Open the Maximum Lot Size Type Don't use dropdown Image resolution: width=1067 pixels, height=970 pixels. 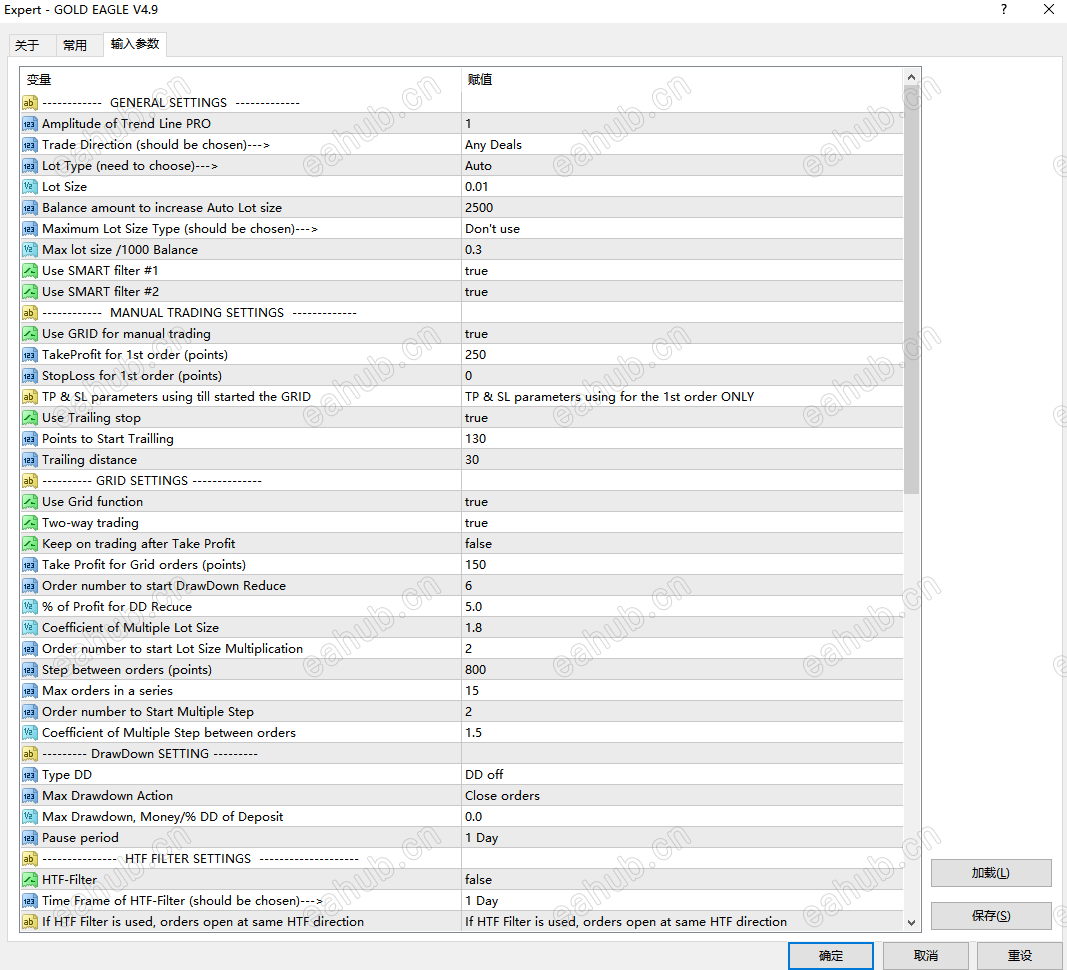pyautogui.click(x=683, y=229)
